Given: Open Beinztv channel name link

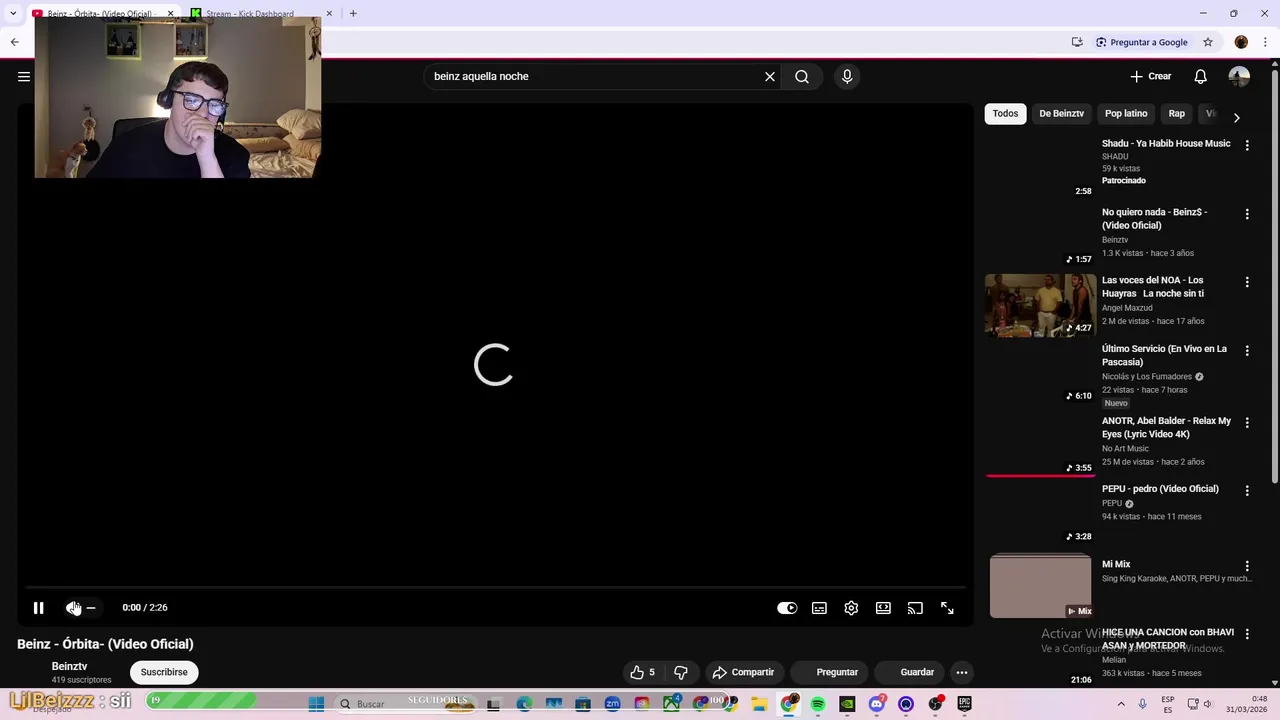Looking at the screenshot, I should coord(69,666).
